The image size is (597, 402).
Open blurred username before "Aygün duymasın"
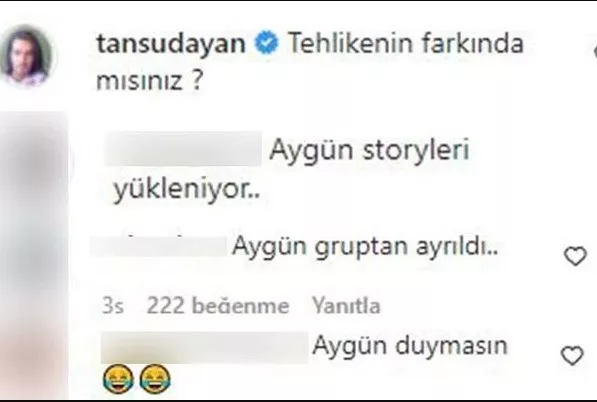[x=204, y=348]
